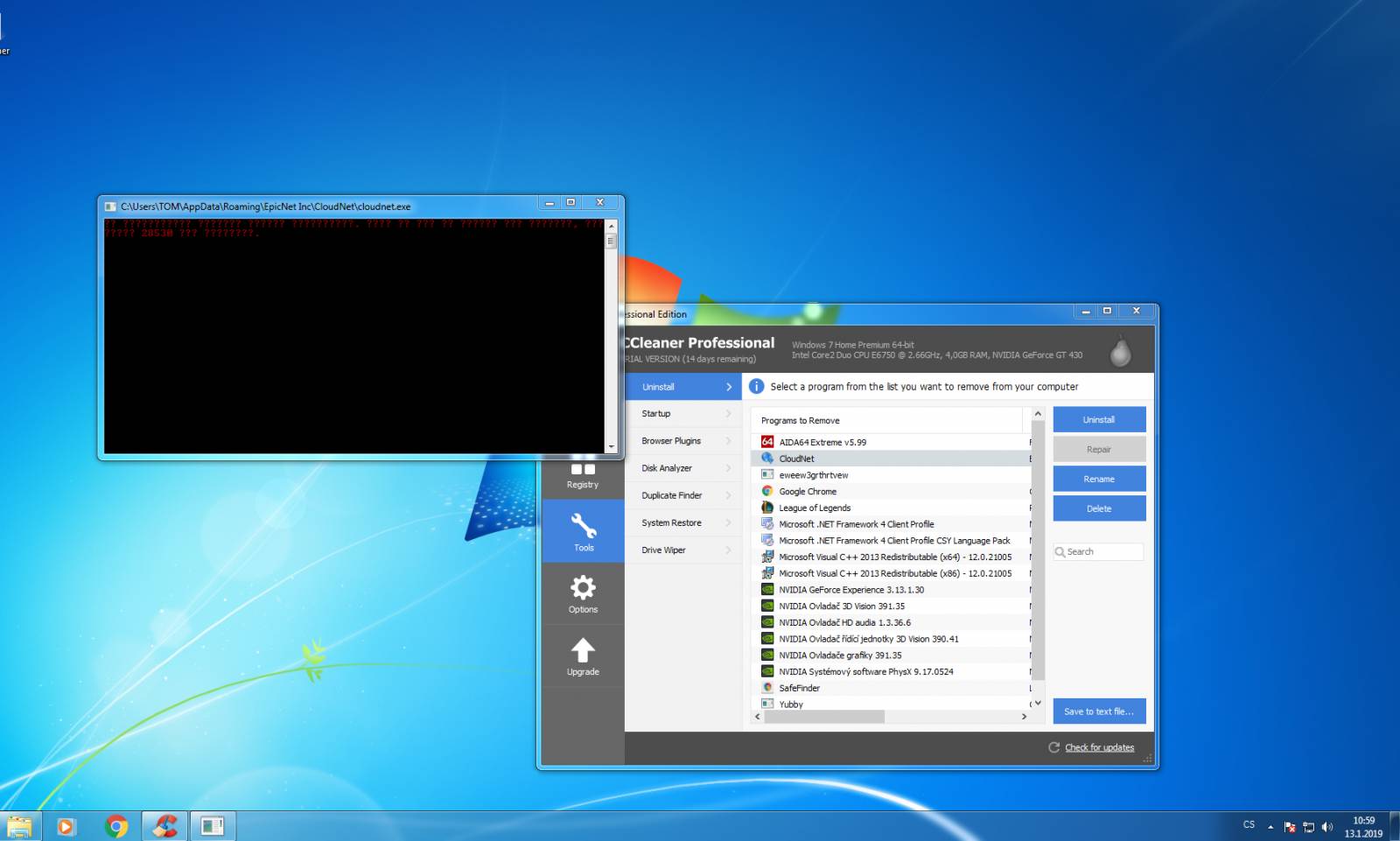Click the Show desktop strip beside the clock
1400x841 pixels.
click(x=1394, y=826)
